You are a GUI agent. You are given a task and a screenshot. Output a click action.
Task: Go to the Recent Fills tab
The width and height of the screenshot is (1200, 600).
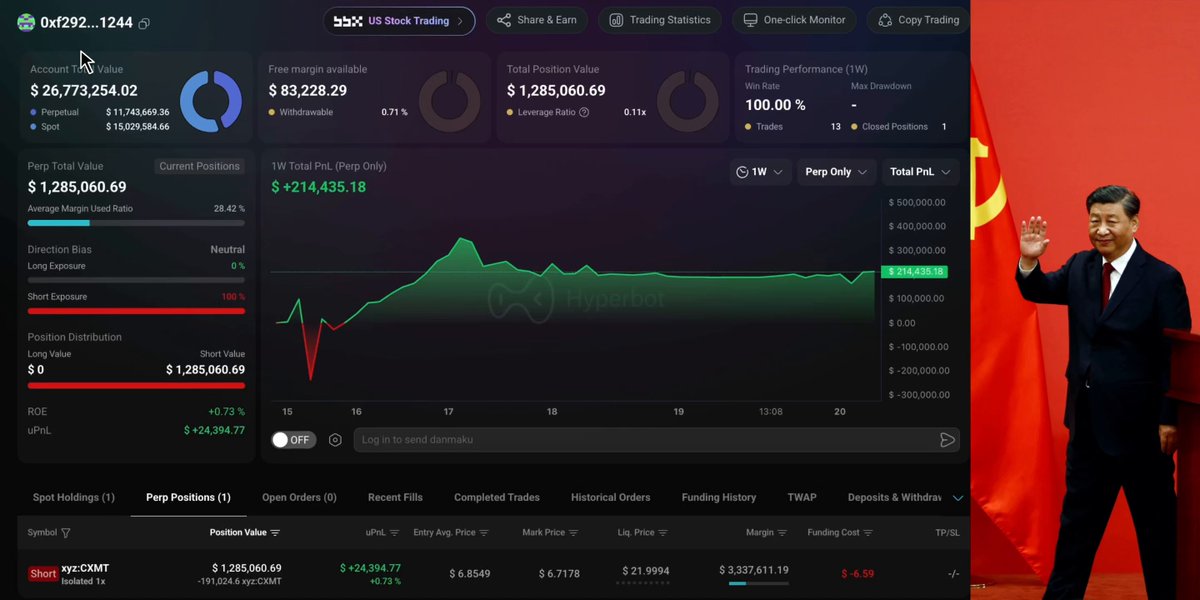(395, 497)
